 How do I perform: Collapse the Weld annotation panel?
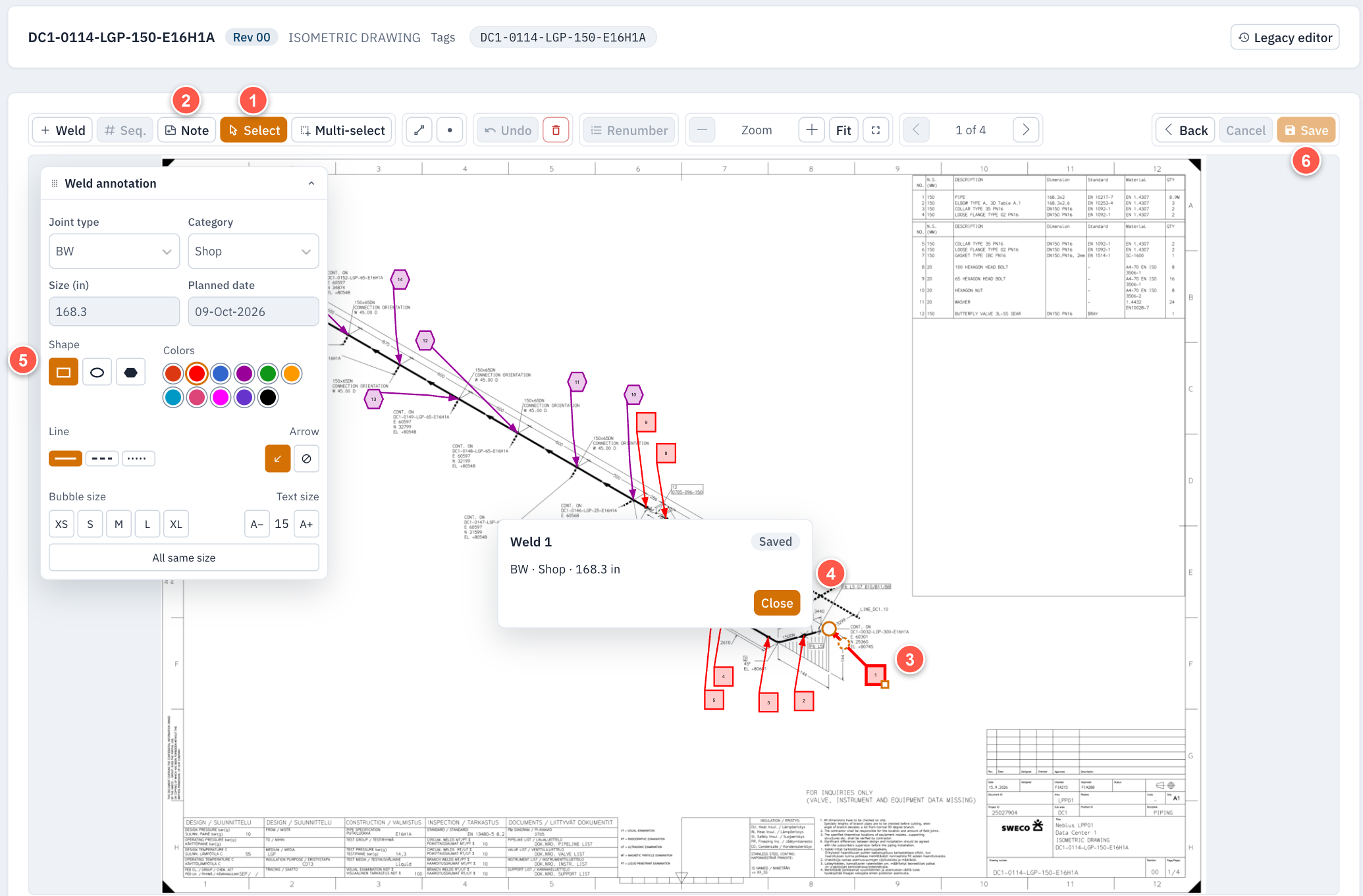(x=311, y=184)
